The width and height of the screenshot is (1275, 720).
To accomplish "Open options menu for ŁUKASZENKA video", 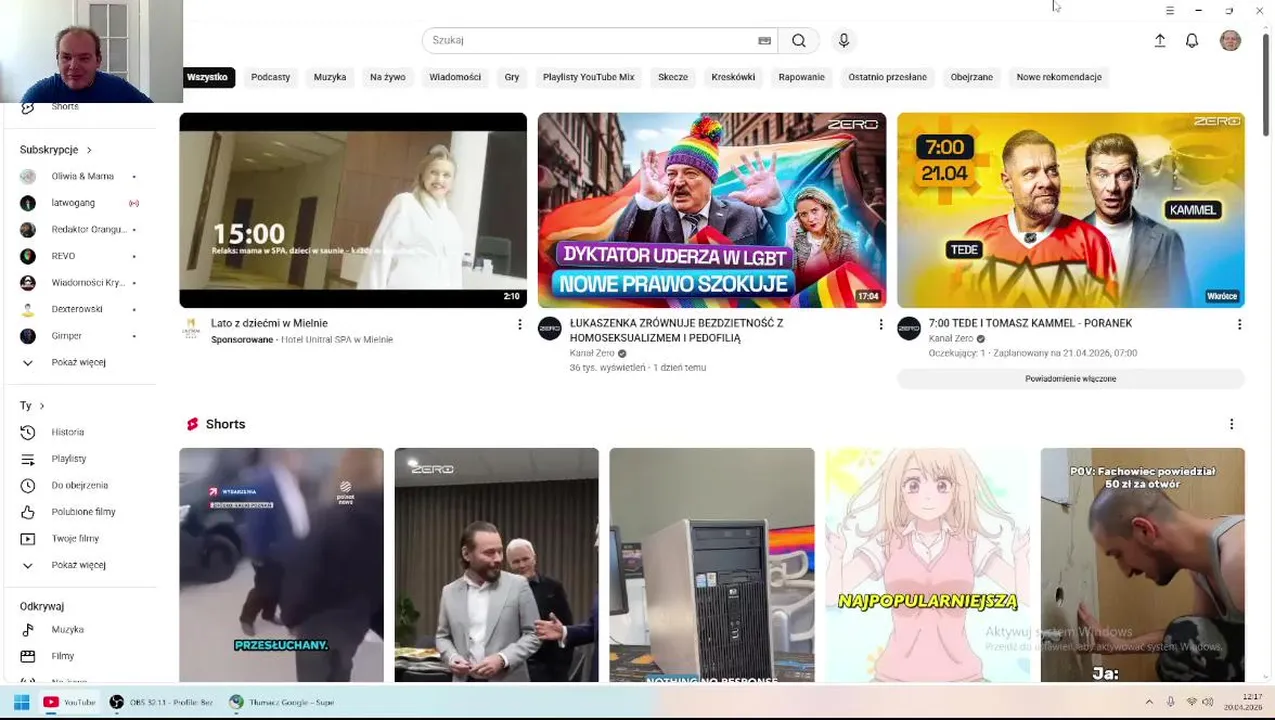I will (881, 324).
